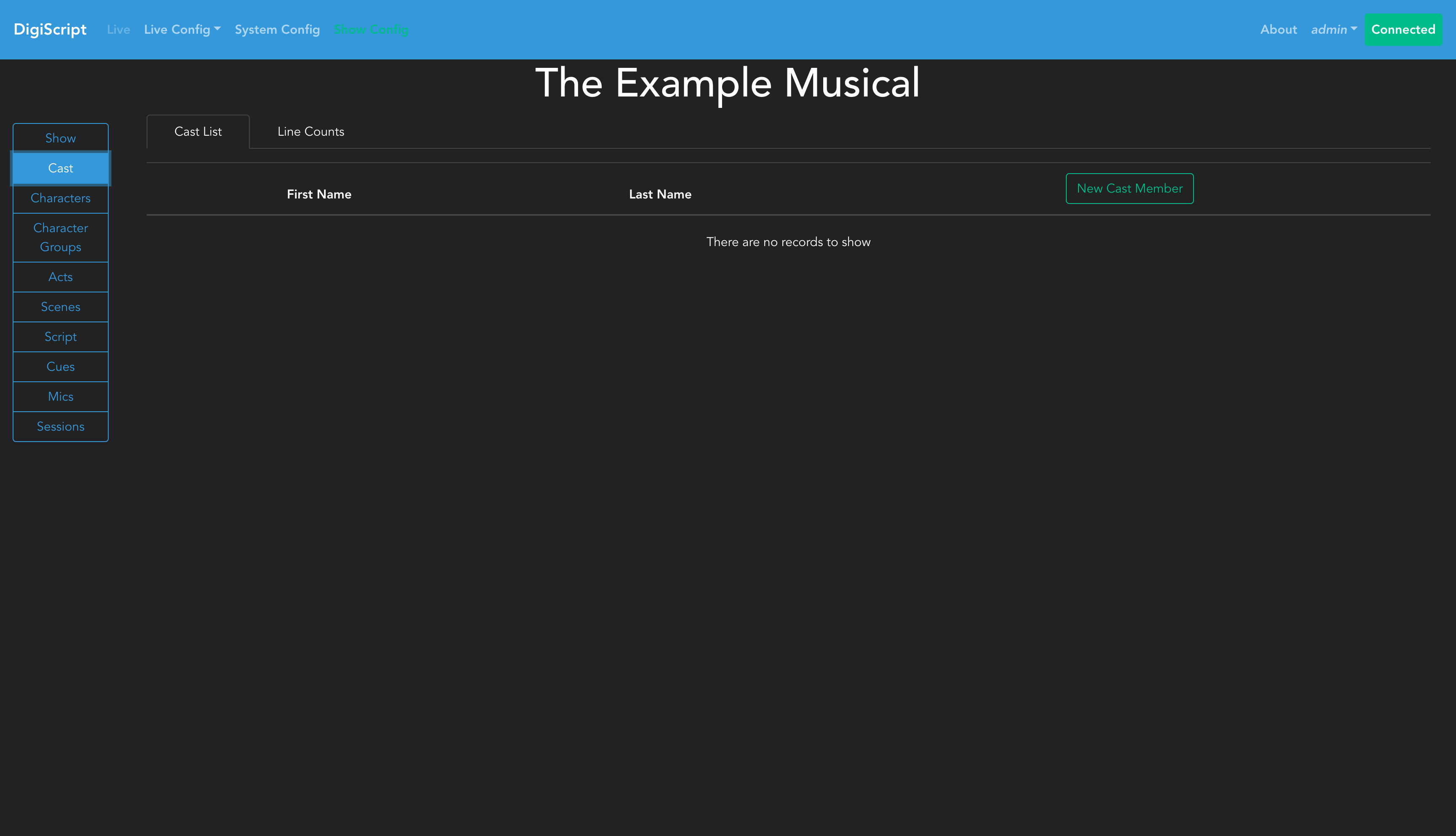Go to Characters in sidebar

60,198
